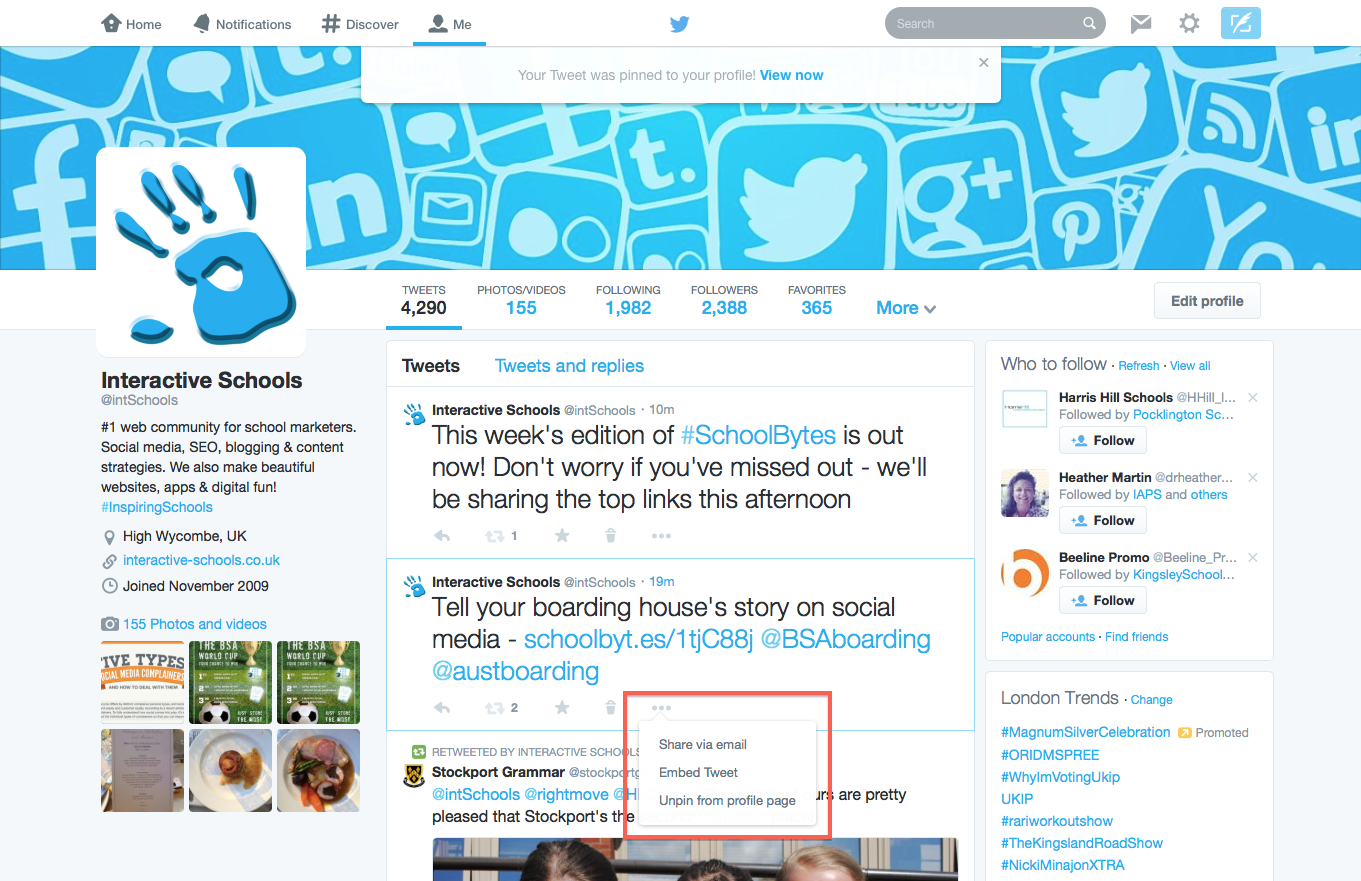Compose a new Tweet with the quill button

coord(1241,23)
